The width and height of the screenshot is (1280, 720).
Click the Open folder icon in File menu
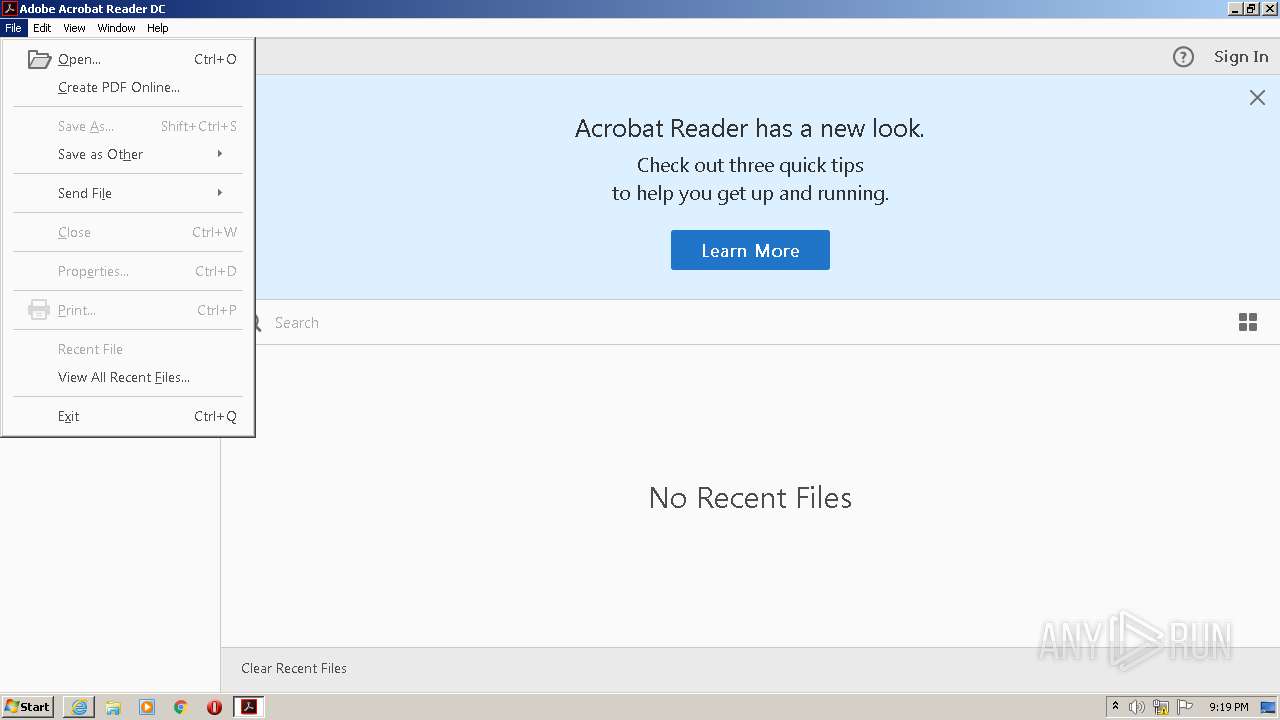(x=39, y=59)
